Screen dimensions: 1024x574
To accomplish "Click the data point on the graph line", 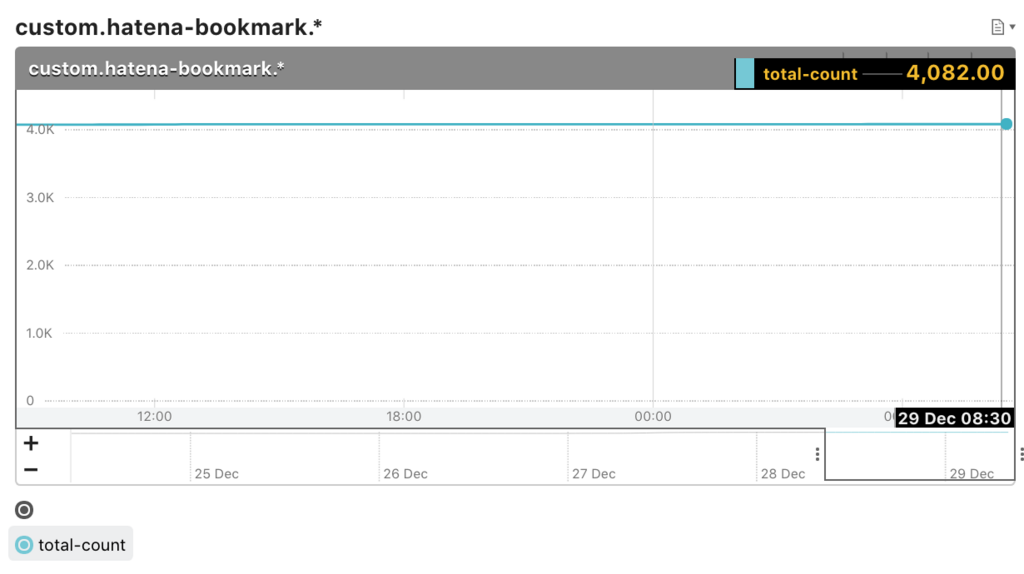I will [1006, 124].
